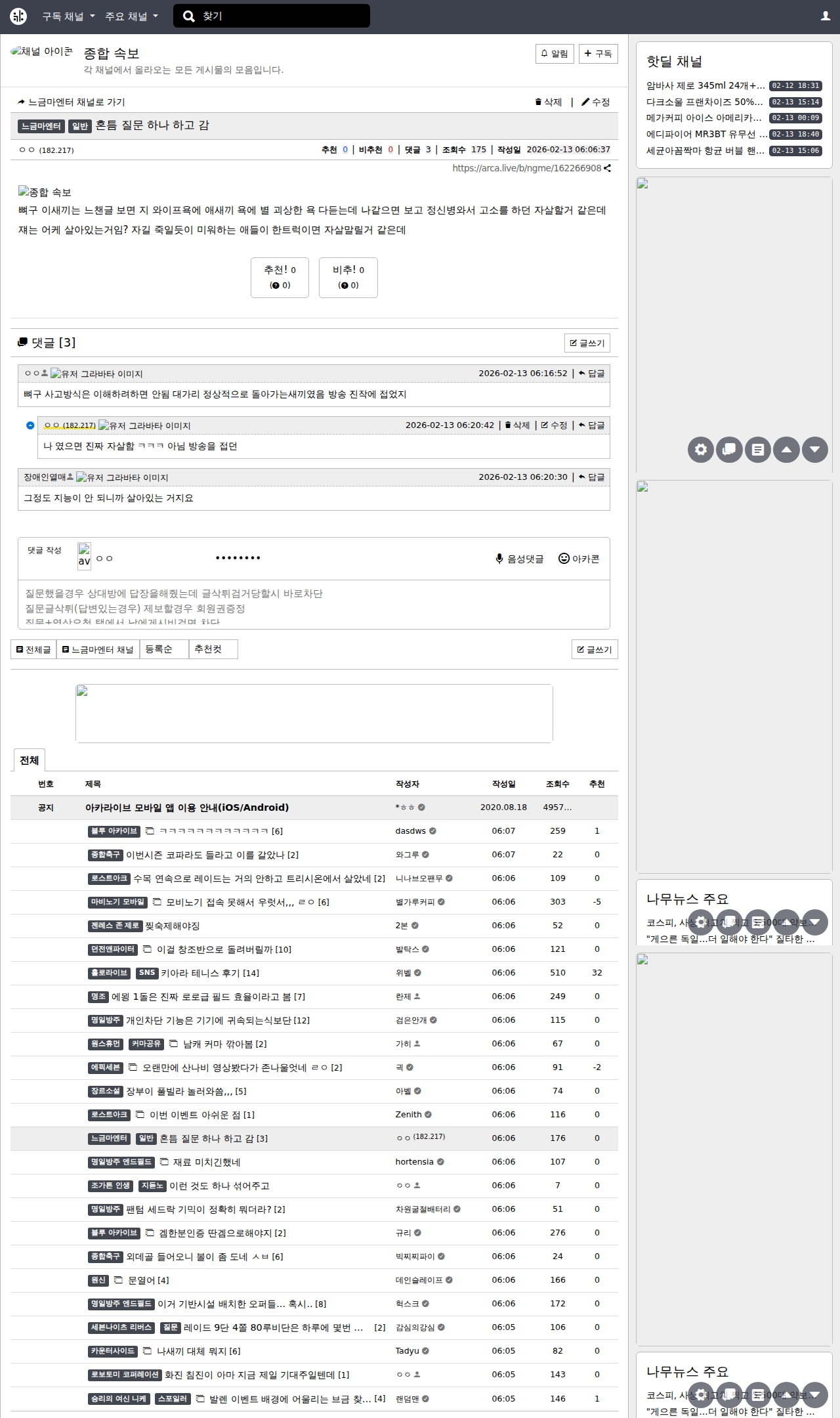Screen dimensions: 840x1418
Task: Open hot deal 다크소울 프랜차이즈 50%
Action: point(705,102)
